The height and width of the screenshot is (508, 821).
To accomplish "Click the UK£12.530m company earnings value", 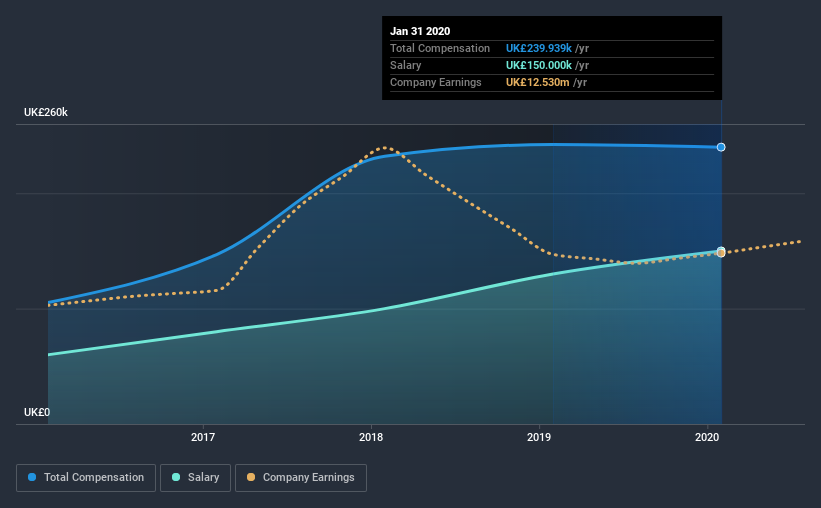I will 537,82.
